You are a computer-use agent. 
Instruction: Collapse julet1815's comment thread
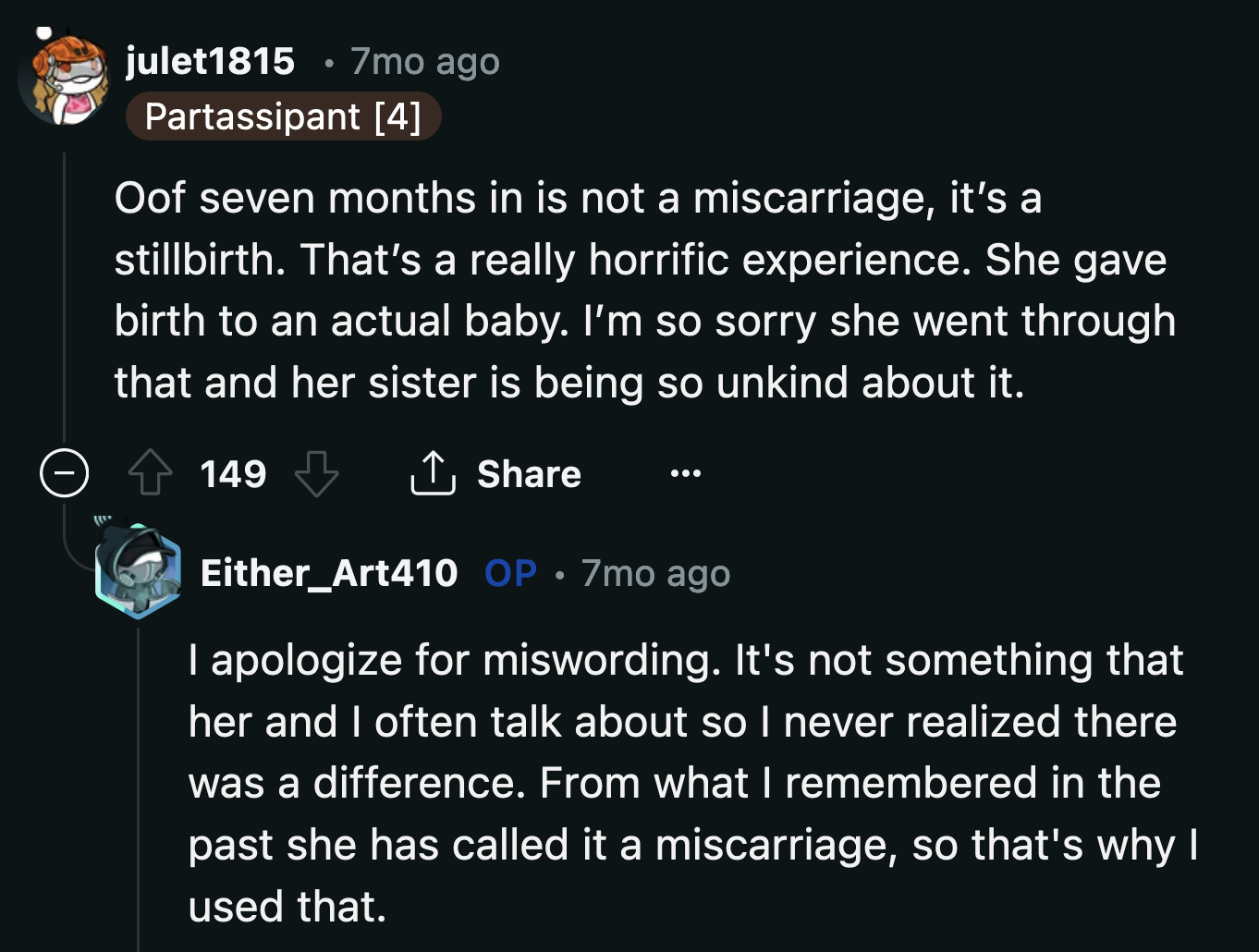point(63,473)
